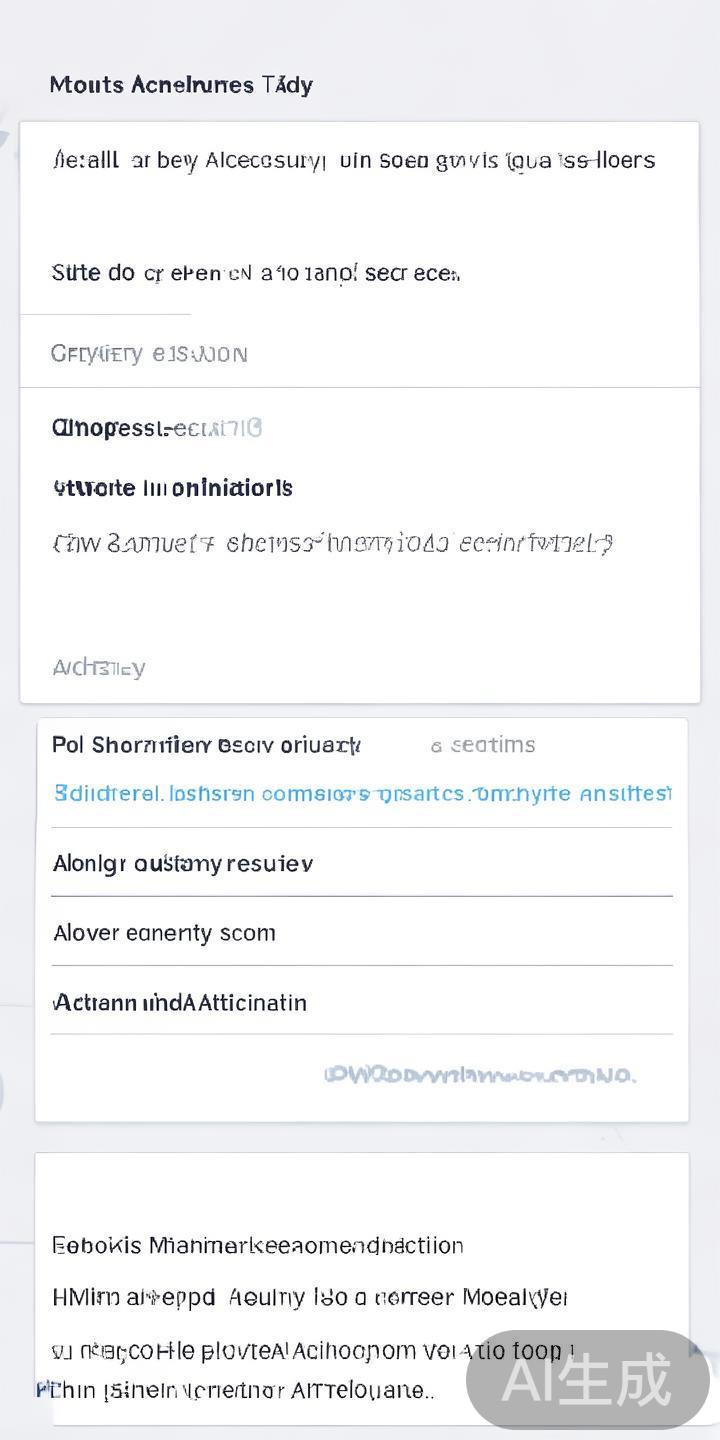This screenshot has height=1440, width=720.
Task: Click the italic "Chw 8amuet7" description line
Action: click(332, 544)
